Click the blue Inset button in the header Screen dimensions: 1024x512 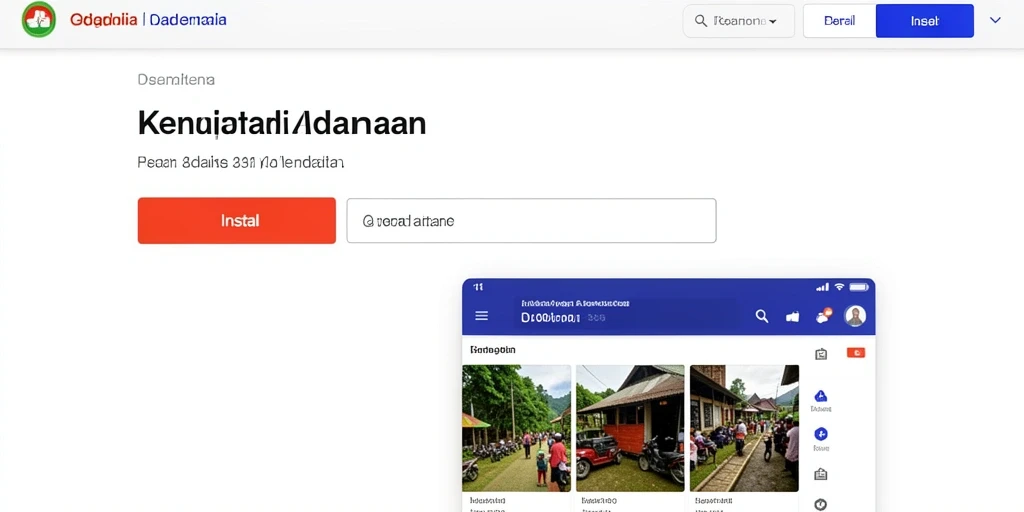point(925,21)
